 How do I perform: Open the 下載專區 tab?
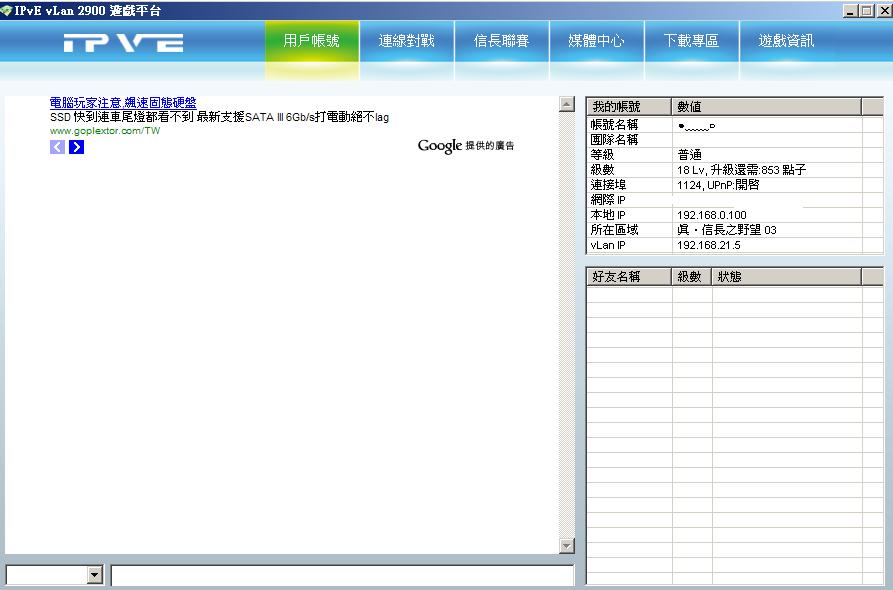pyautogui.click(x=691, y=41)
